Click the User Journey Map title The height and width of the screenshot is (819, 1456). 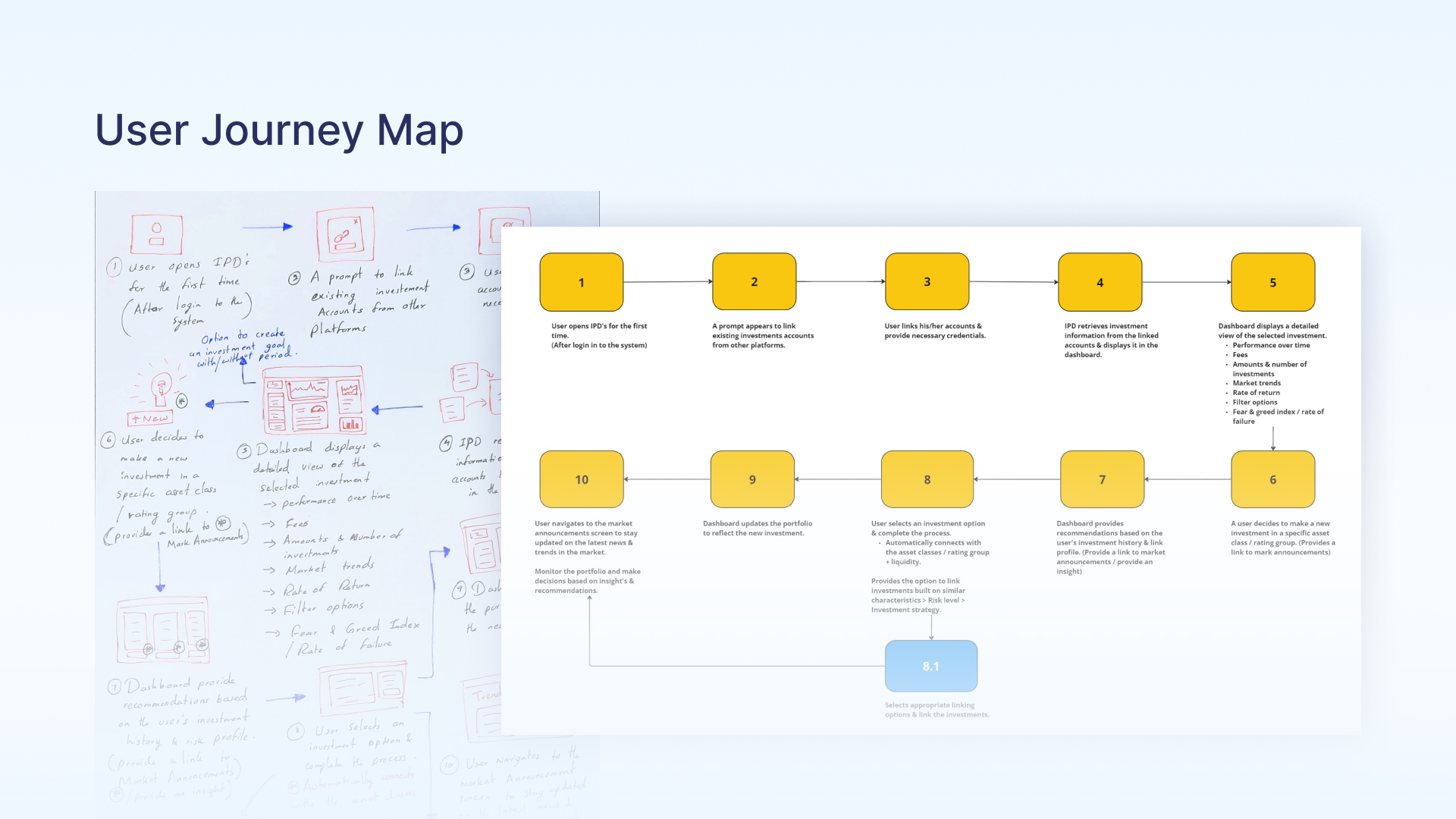tap(279, 130)
